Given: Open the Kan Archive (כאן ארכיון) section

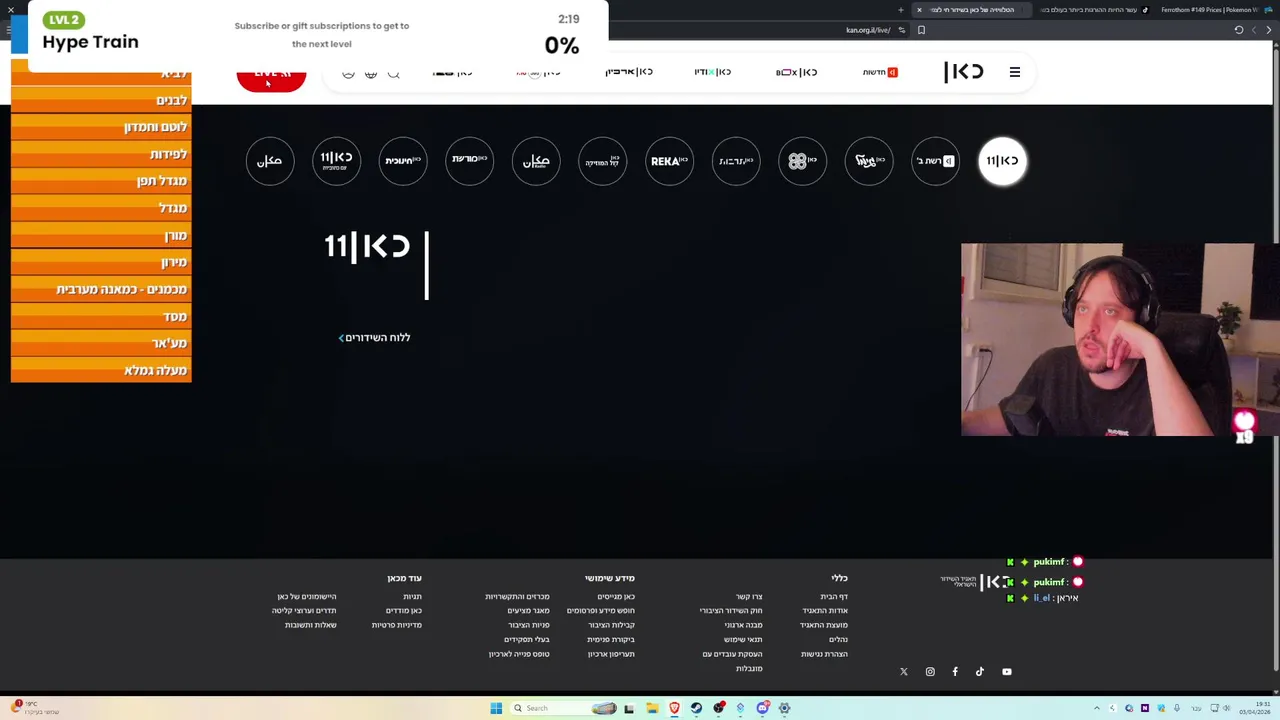Looking at the screenshot, I should coord(629,72).
